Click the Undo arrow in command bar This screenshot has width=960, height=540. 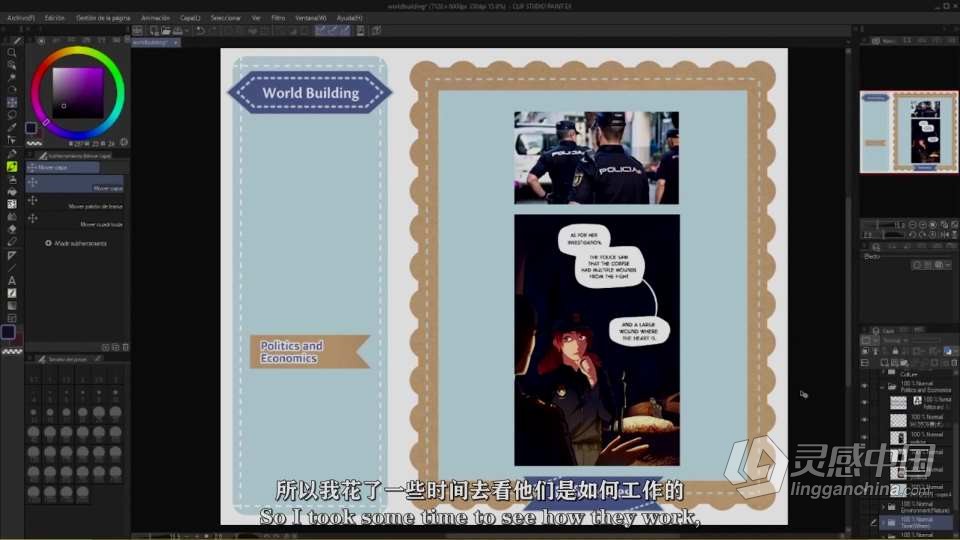[200, 31]
